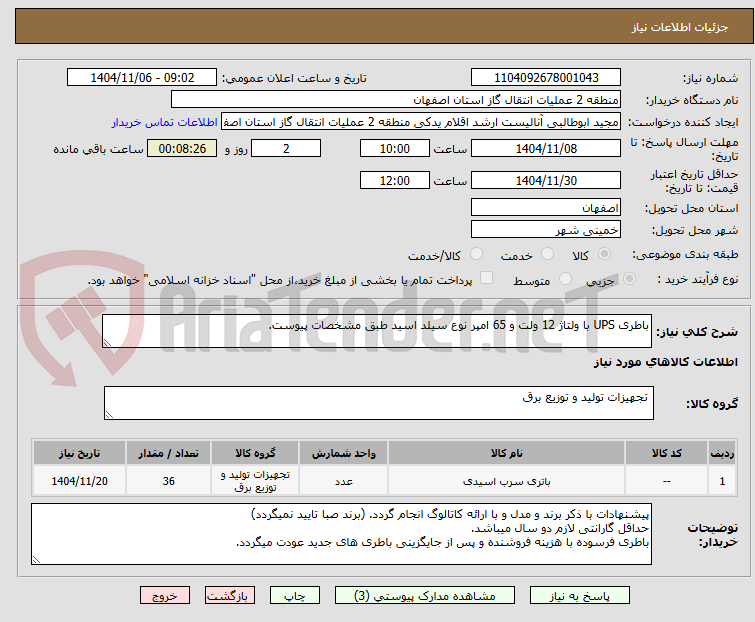Image resolution: width=755 pixels, height=622 pixels.
Task: Click the announcement date field 1404/11/06 - 09:02
Action: (x=142, y=78)
